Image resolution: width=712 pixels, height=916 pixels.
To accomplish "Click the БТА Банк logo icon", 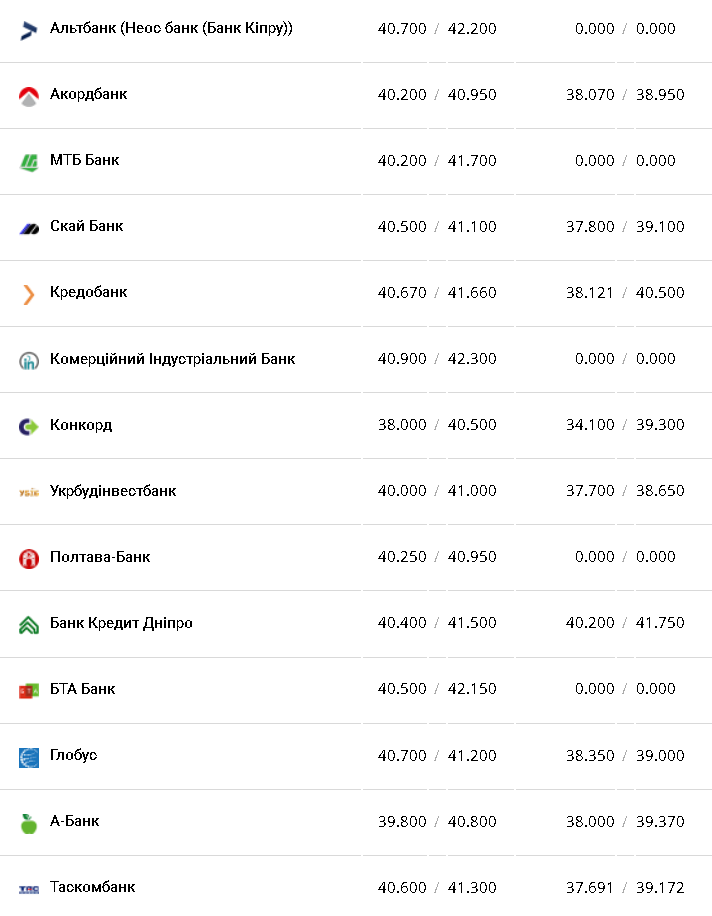I will point(28,690).
